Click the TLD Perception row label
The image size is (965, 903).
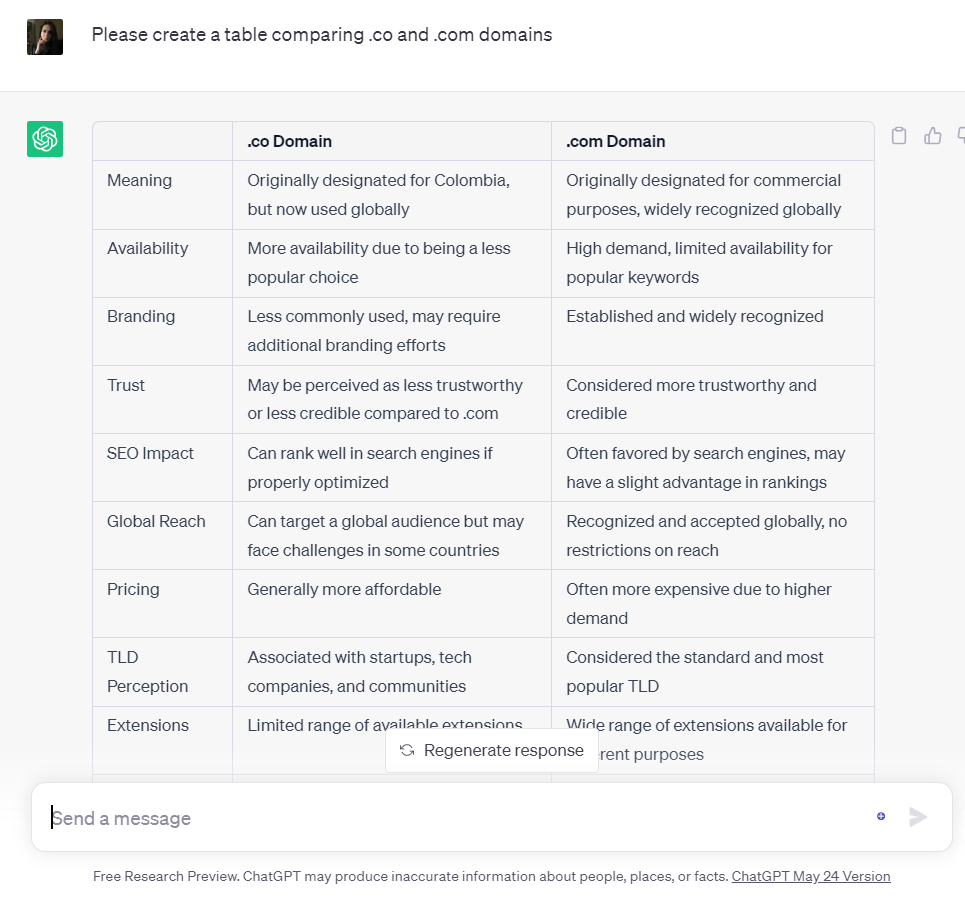click(148, 671)
